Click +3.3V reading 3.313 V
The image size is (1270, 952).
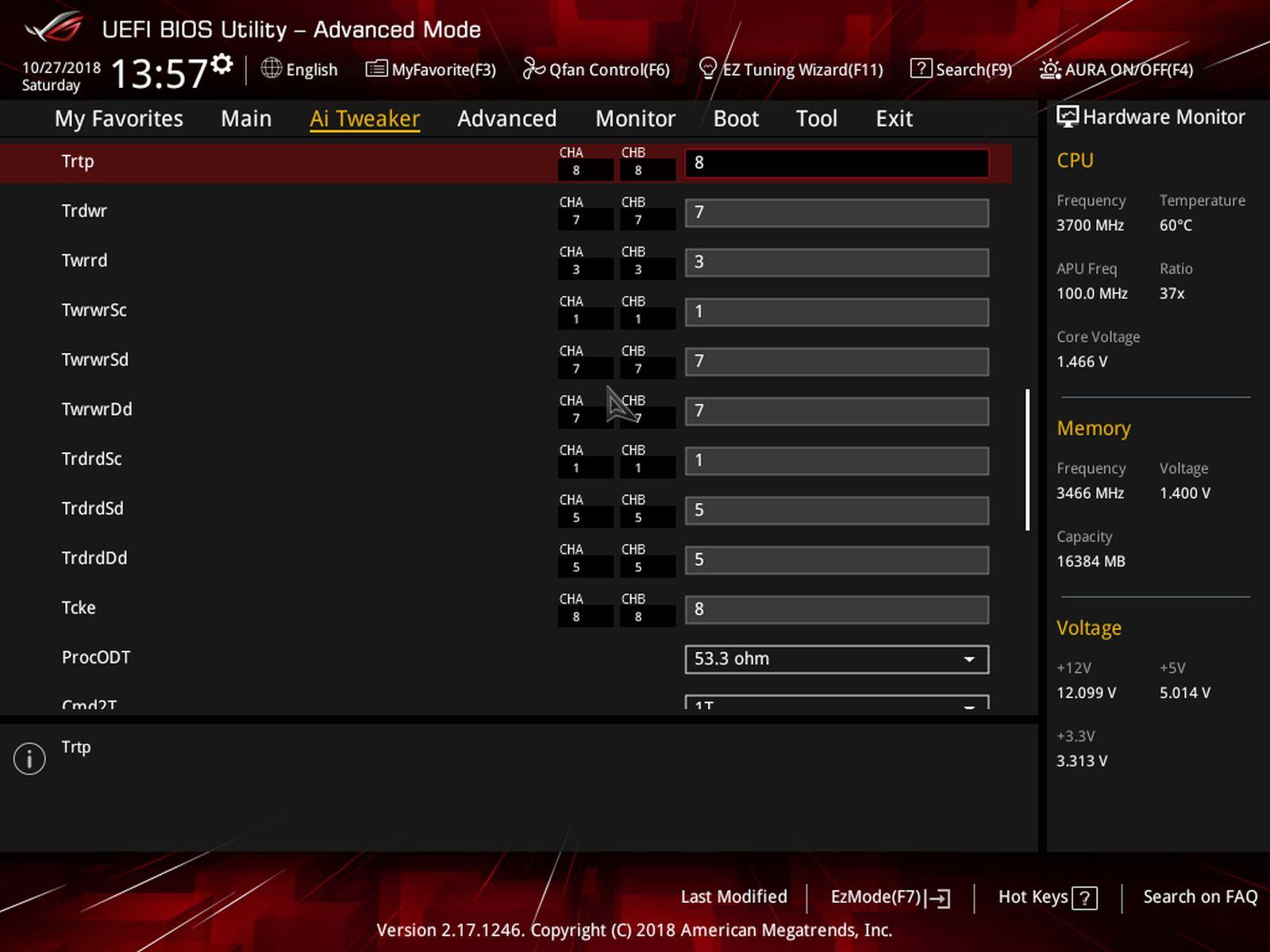[x=1082, y=762]
